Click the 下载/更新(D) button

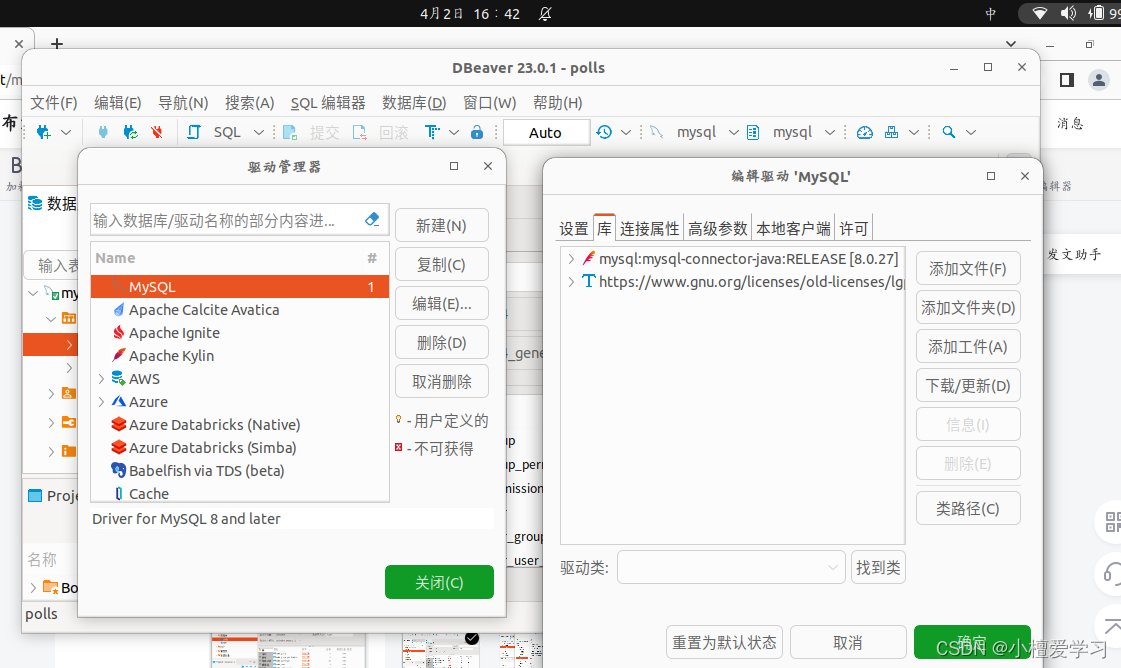[967, 386]
